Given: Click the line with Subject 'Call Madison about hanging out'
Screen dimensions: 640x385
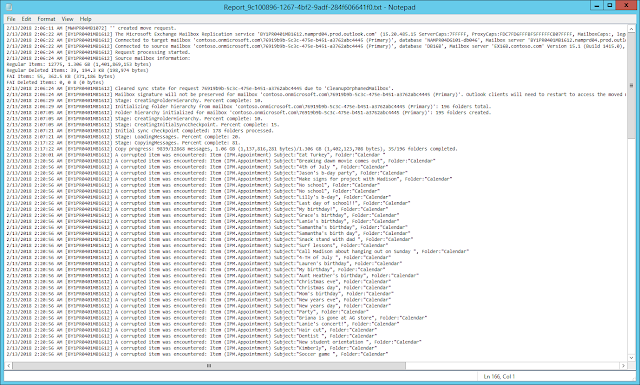Looking at the screenshot, I should coord(238,251).
